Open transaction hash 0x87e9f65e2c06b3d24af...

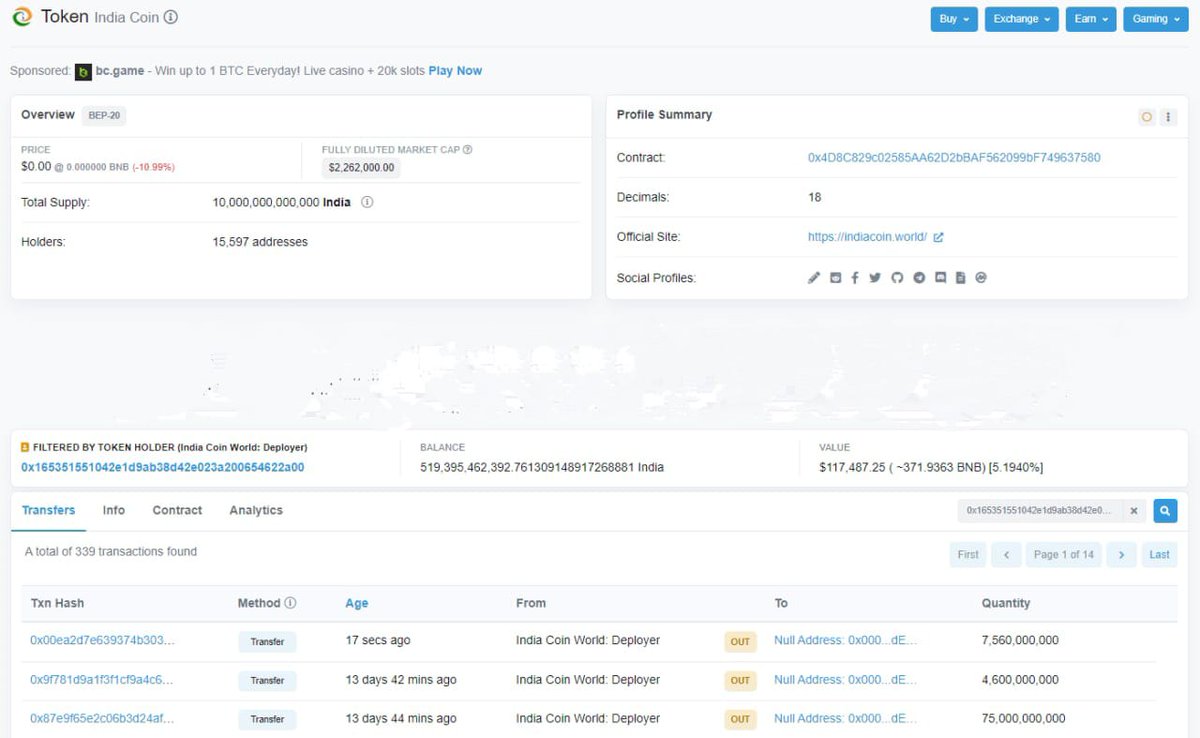click(102, 719)
